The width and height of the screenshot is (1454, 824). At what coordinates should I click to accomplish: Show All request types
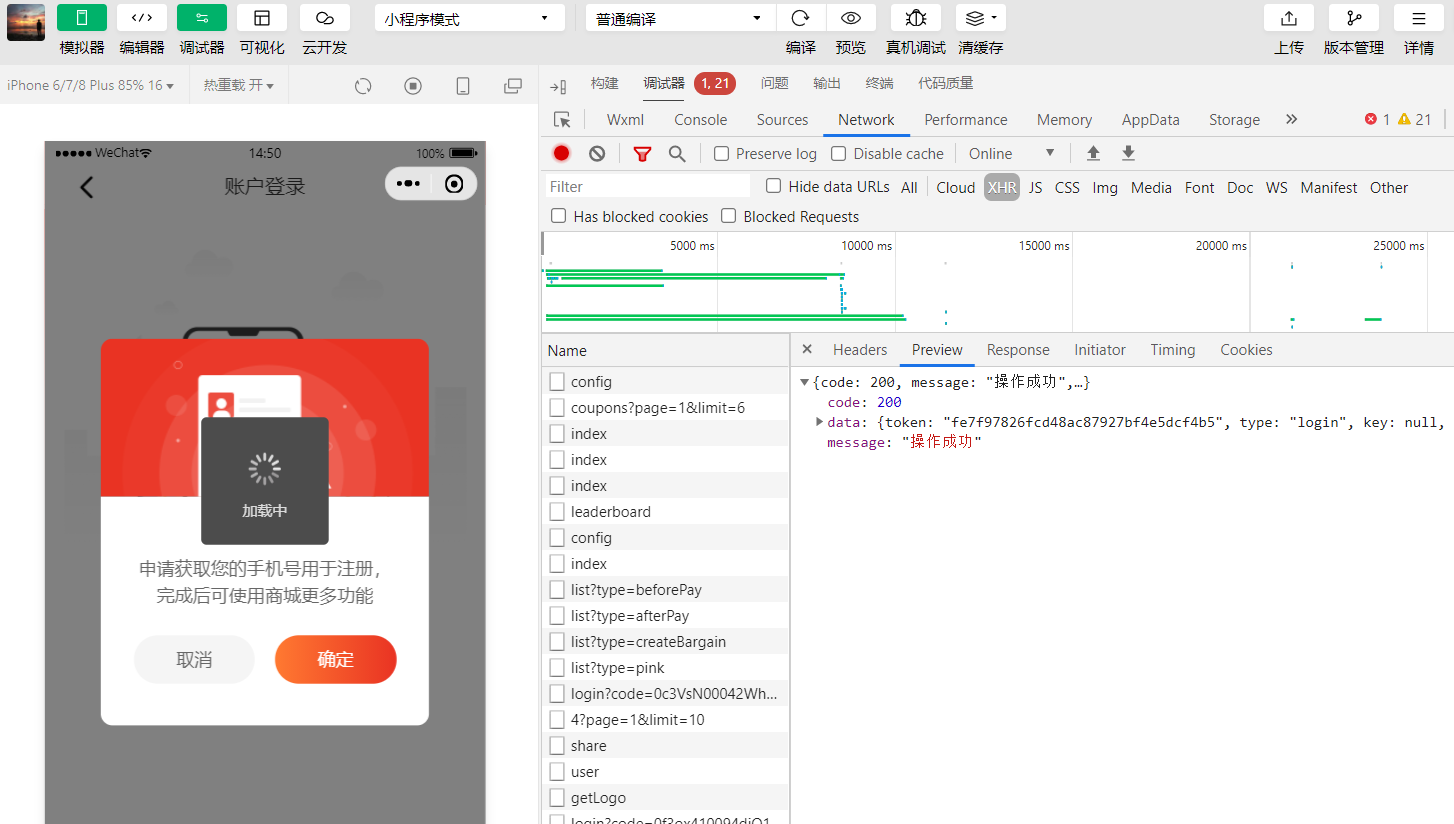(x=909, y=187)
